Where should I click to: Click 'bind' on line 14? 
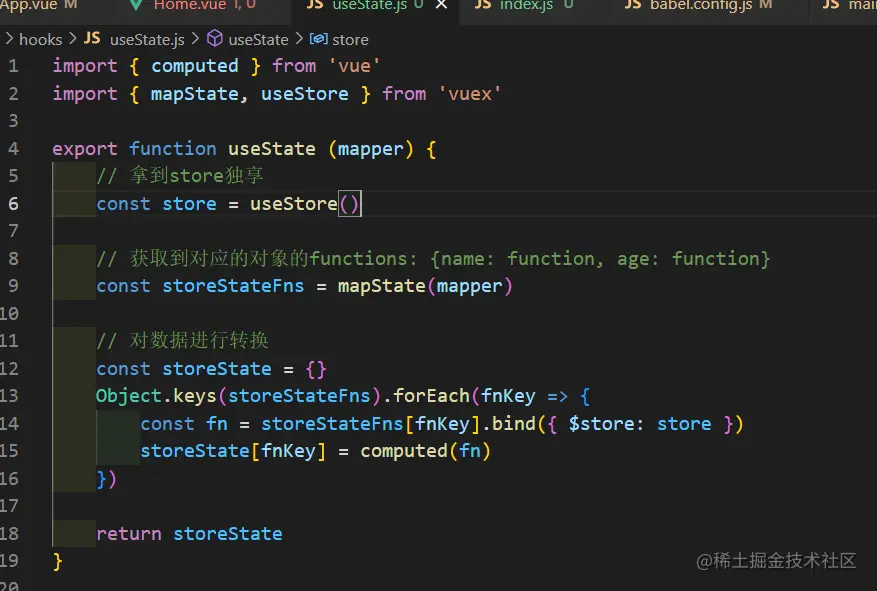pyautogui.click(x=513, y=424)
